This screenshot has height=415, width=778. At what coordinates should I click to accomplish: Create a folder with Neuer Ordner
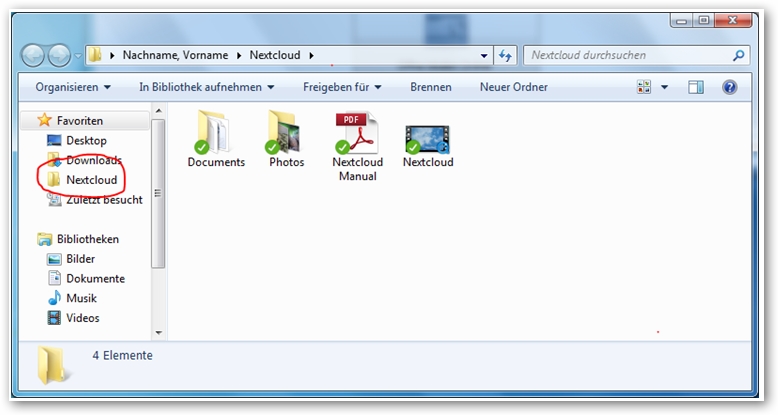(514, 87)
